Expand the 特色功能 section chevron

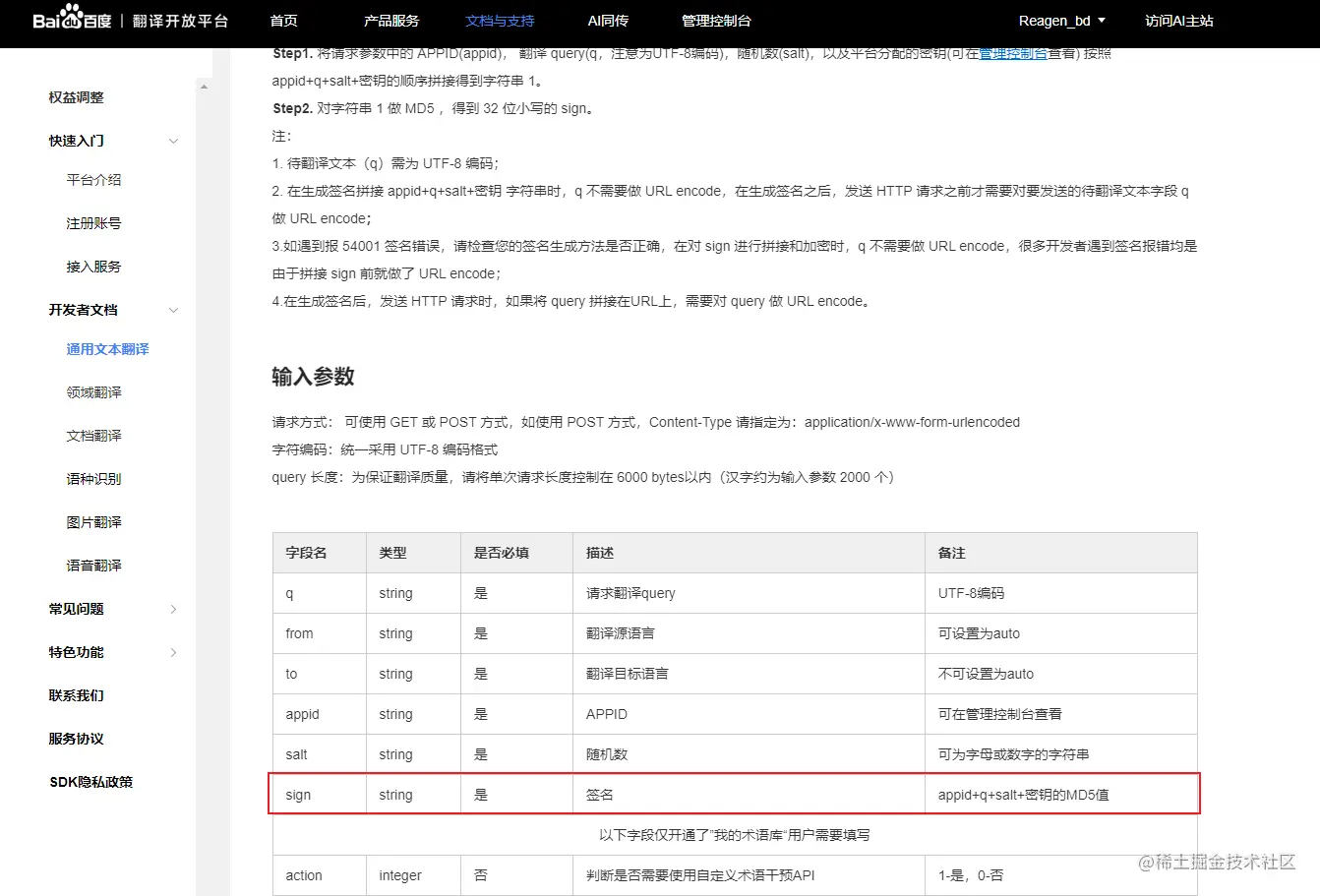(173, 652)
